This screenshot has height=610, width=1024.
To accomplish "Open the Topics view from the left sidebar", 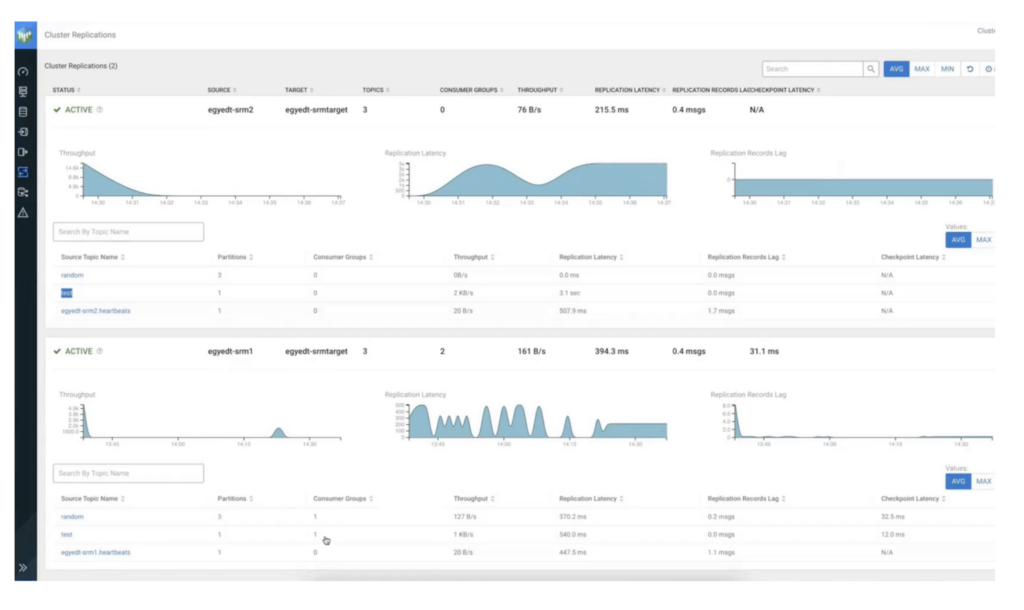I will [22, 112].
